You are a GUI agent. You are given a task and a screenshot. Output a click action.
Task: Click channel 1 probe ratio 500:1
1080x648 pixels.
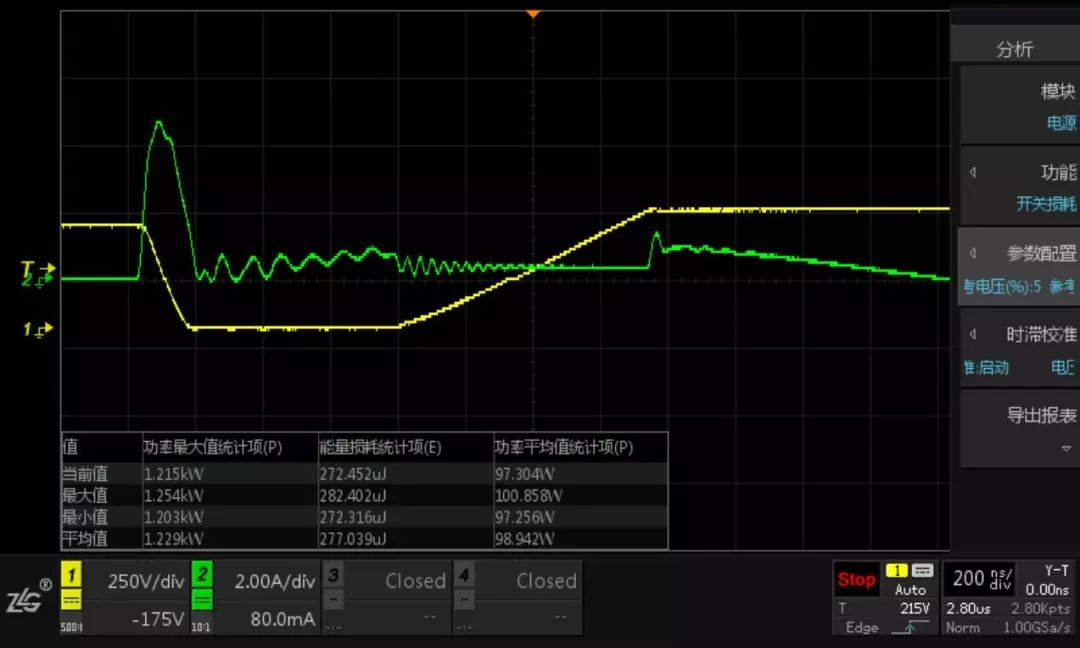click(72, 627)
